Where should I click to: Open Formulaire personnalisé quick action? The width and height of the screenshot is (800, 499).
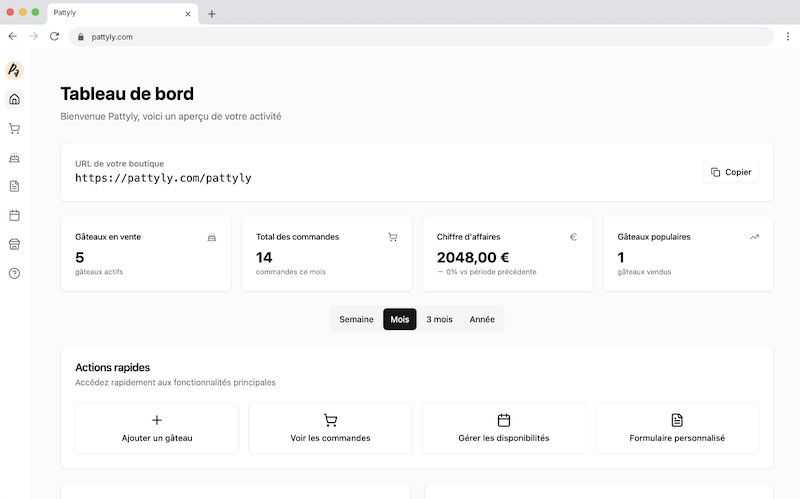(677, 429)
